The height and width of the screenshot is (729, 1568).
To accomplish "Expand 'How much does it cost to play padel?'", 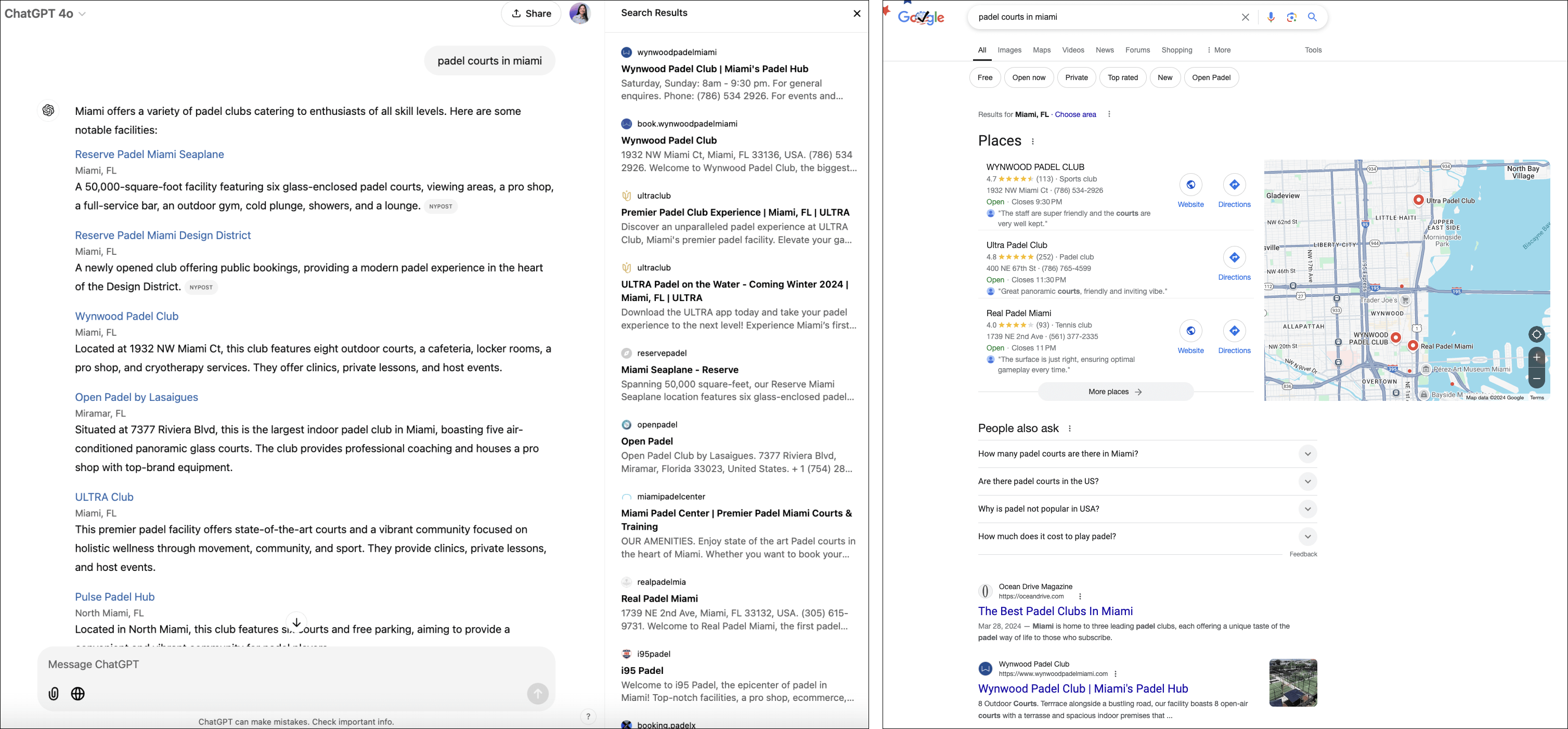I will click(1147, 536).
